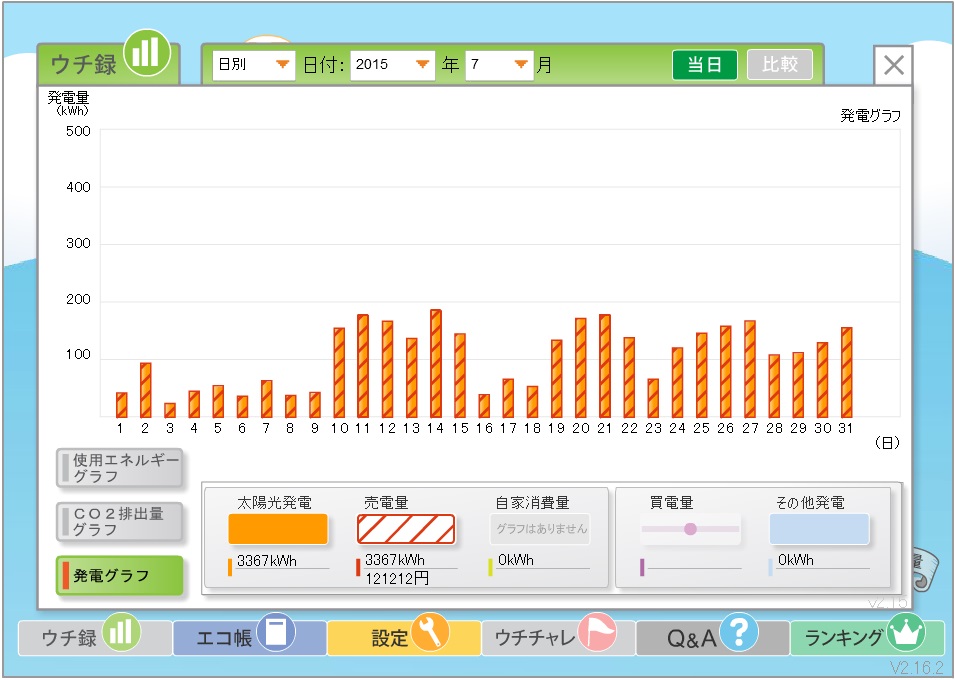Click the bar for day 21
Image resolution: width=955 pixels, height=680 pixels.
[x=605, y=366]
